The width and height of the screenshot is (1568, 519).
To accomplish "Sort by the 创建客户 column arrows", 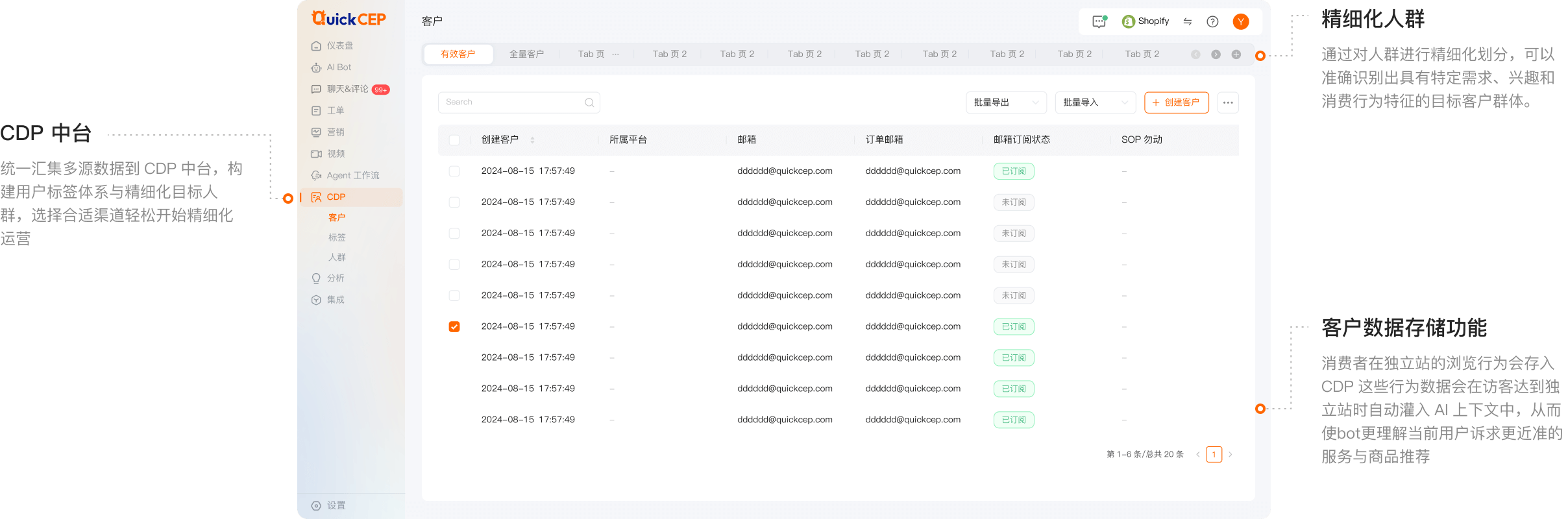I will coord(532,140).
